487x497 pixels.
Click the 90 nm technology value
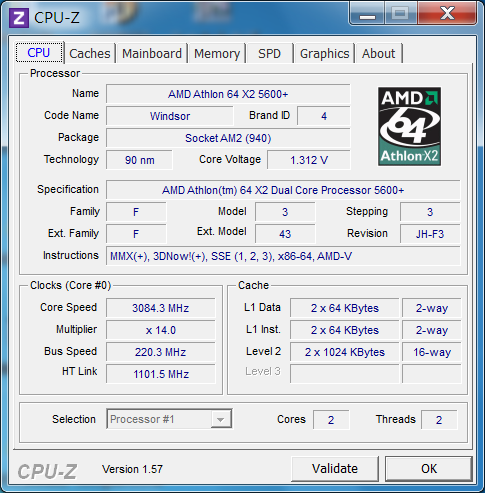coord(139,160)
